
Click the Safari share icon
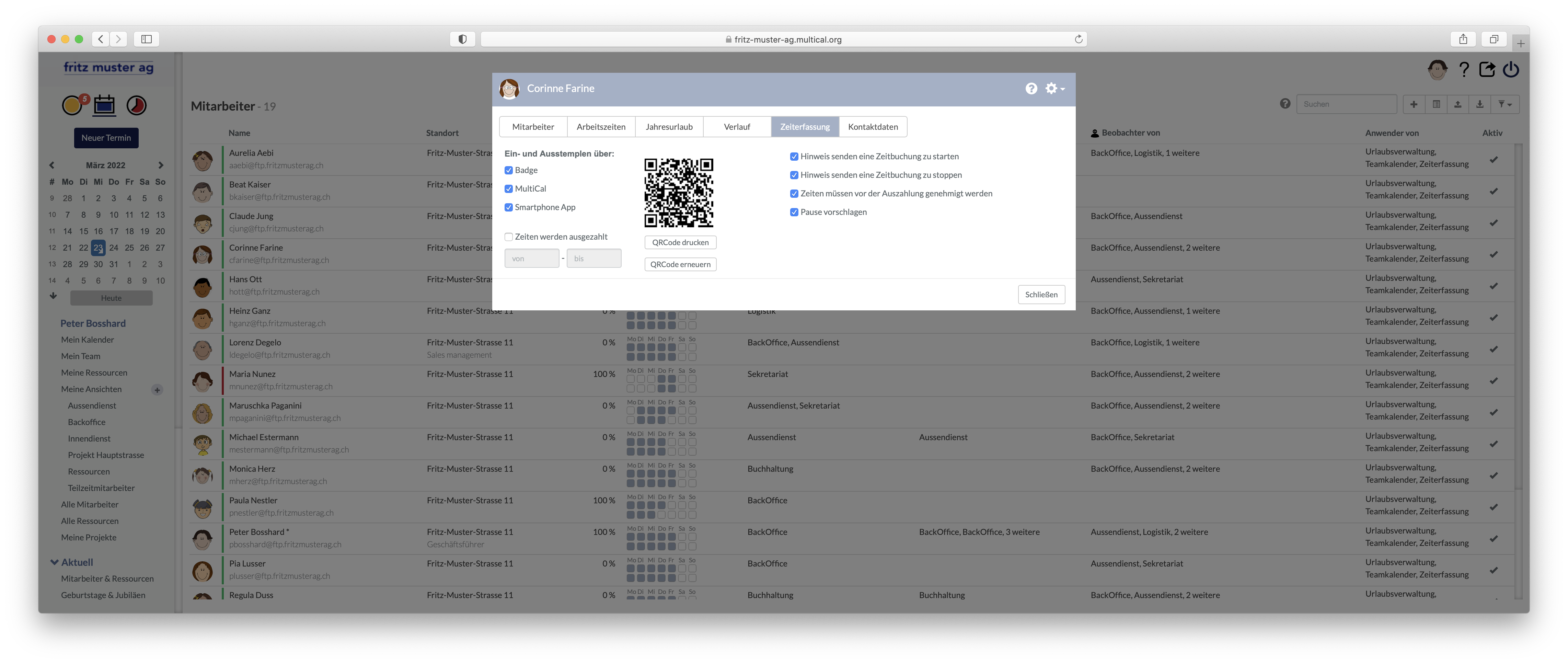pyautogui.click(x=1463, y=39)
